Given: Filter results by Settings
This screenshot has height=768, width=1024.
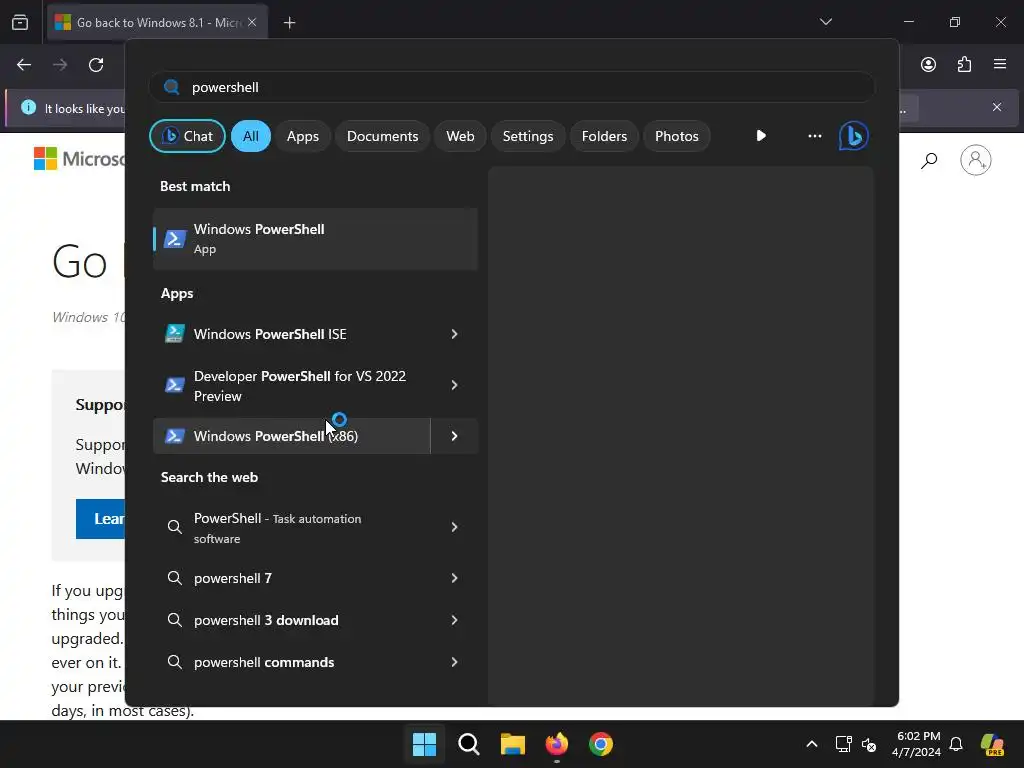Looking at the screenshot, I should pos(528,136).
